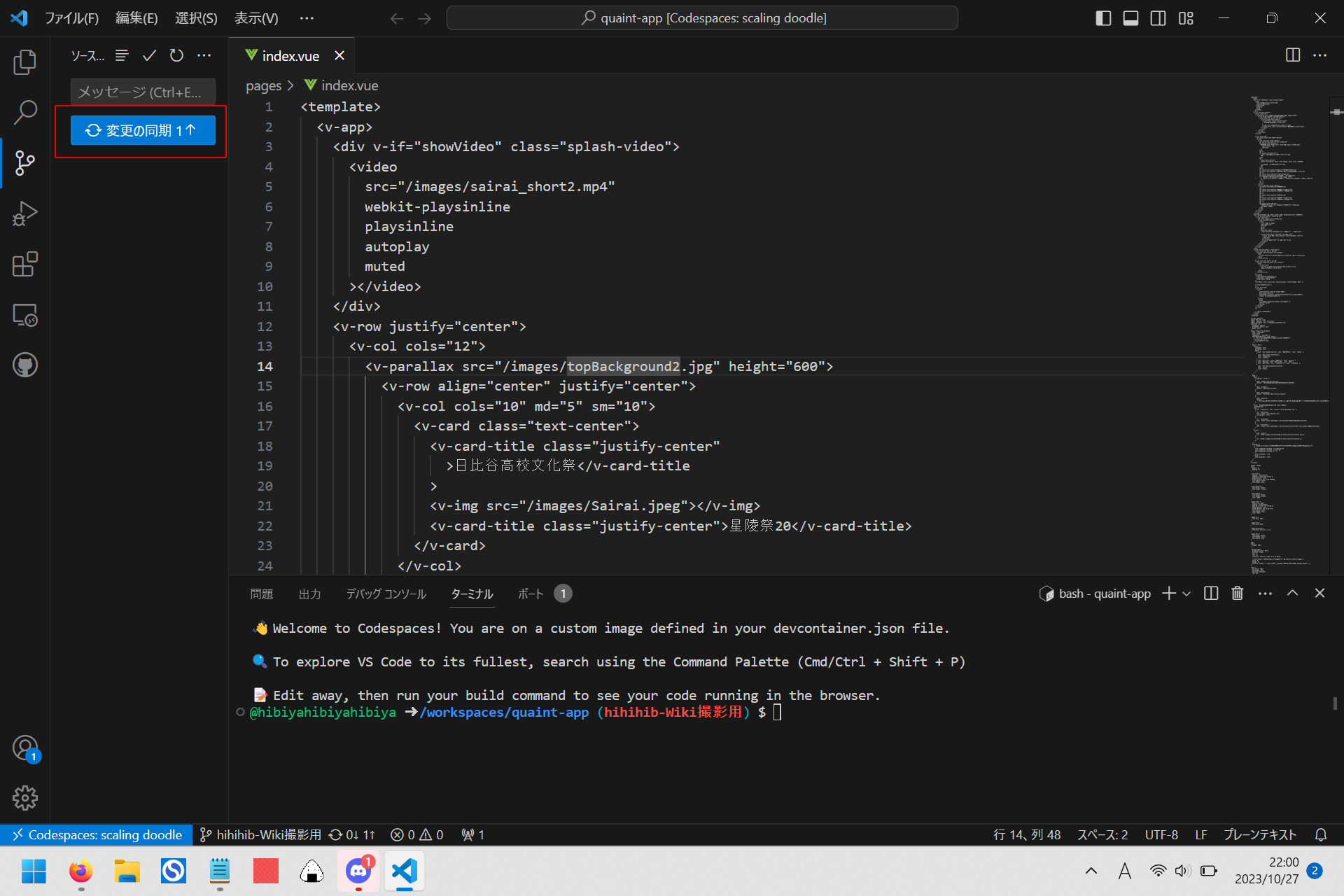Switch to the Ports panel tab
Viewport: 1344px width, 896px height.
531,594
